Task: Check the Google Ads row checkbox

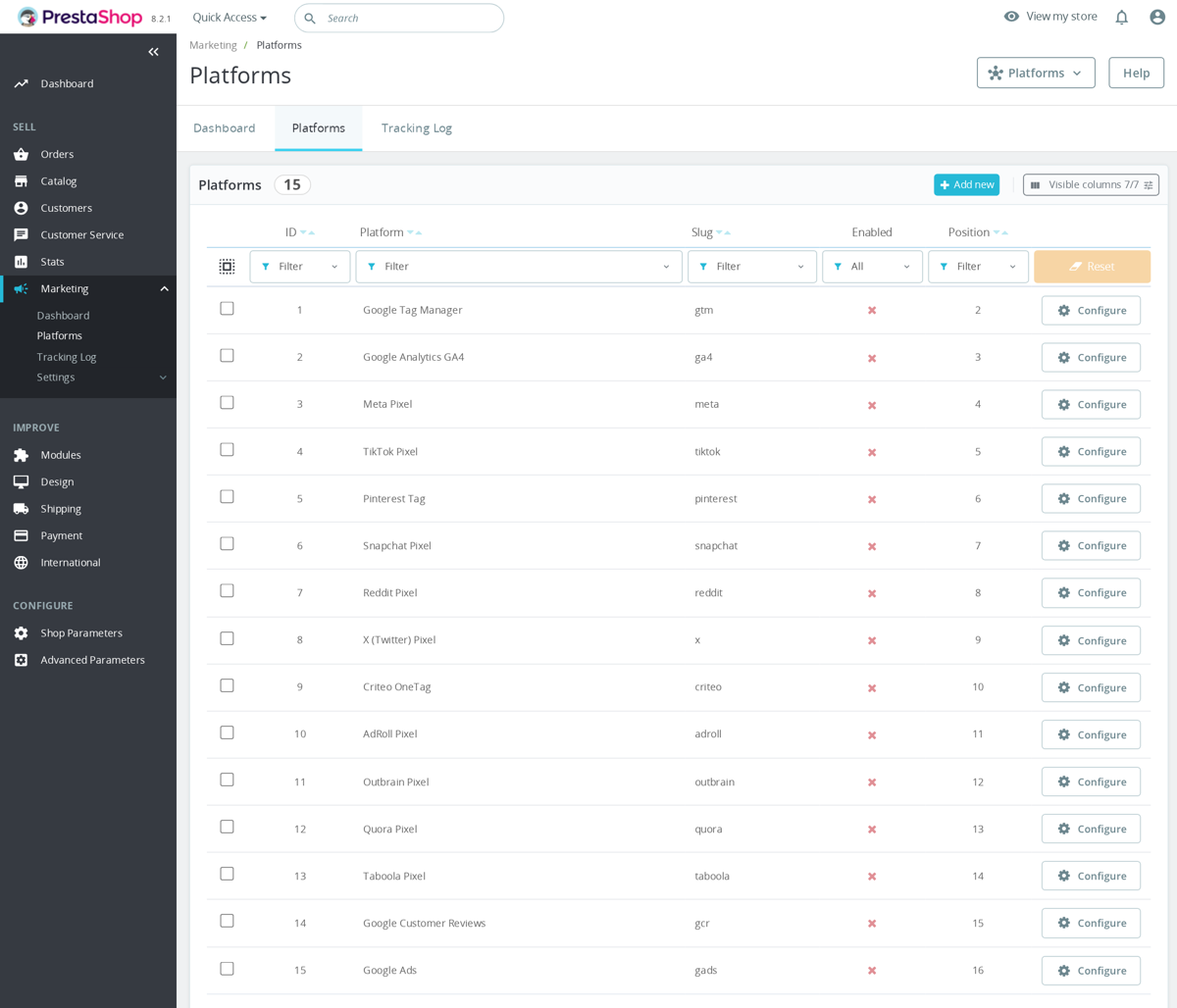Action: 227,969
